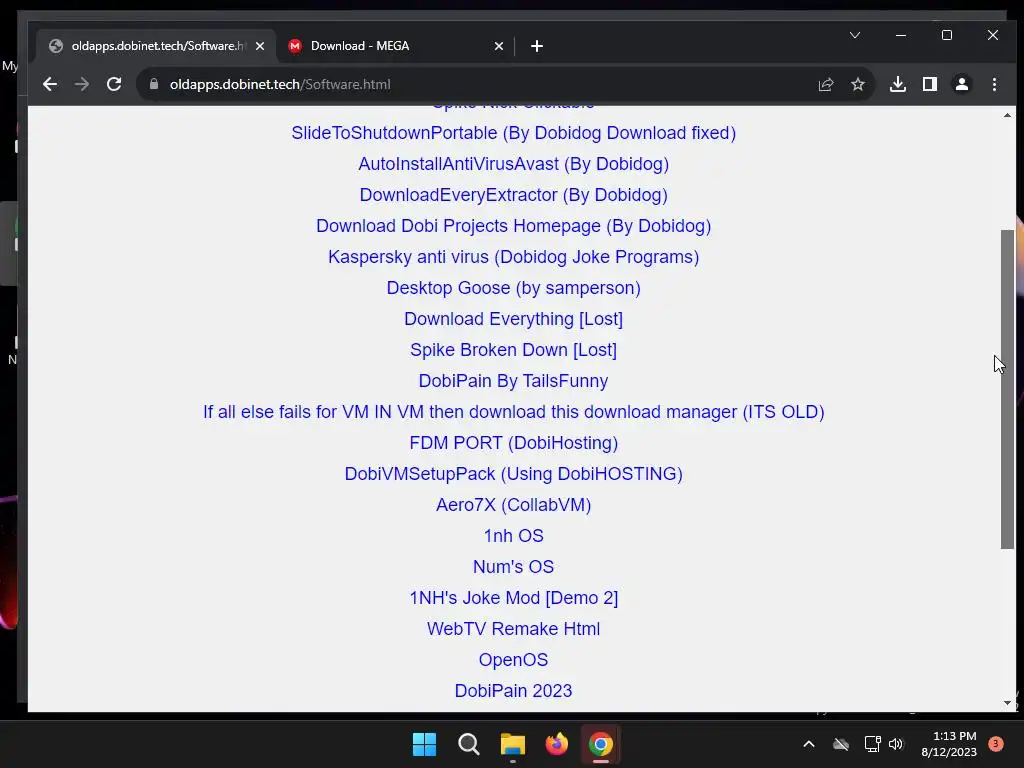
Task: Open Windows Search from the taskbar
Action: (x=469, y=744)
